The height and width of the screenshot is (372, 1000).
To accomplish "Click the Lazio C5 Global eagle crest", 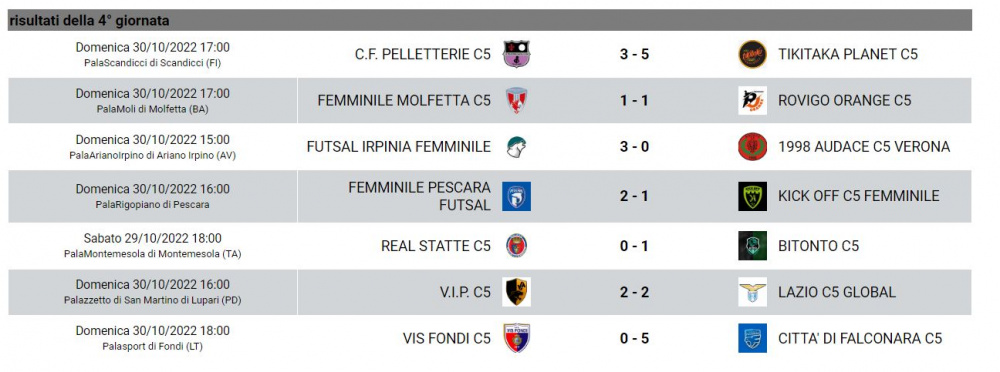I will pos(752,292).
